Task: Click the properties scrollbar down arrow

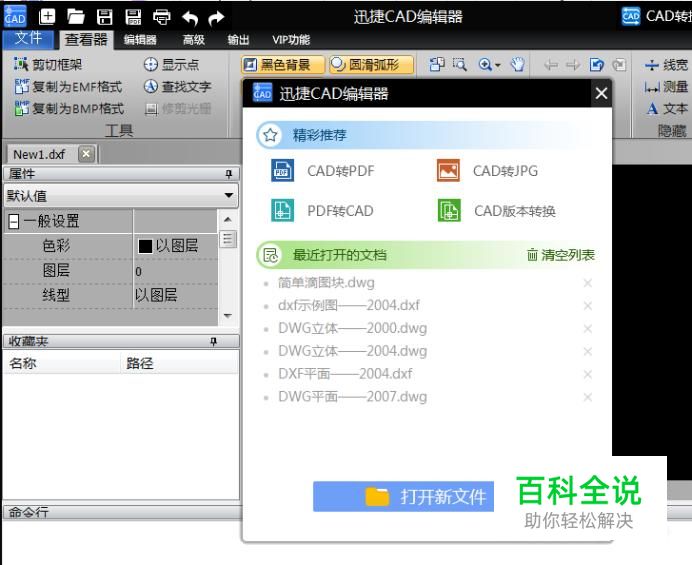Action: tap(228, 315)
